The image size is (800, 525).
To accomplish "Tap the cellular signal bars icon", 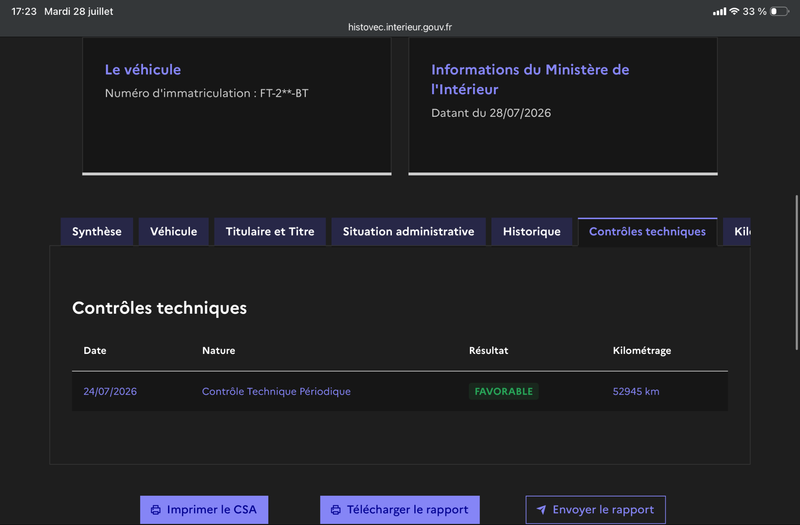I will point(719,11).
